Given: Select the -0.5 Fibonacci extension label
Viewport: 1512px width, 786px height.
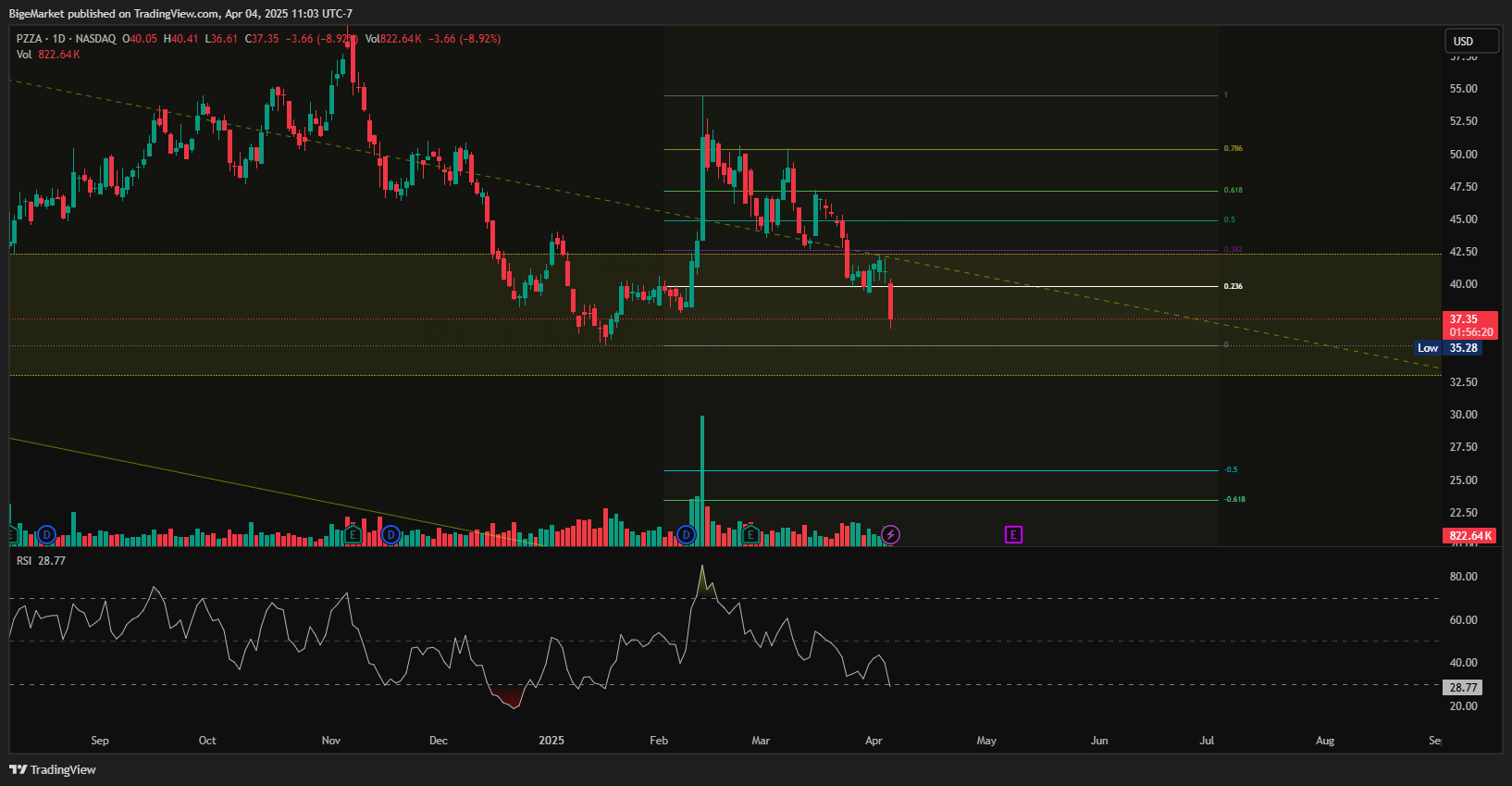Looking at the screenshot, I should click(1231, 469).
